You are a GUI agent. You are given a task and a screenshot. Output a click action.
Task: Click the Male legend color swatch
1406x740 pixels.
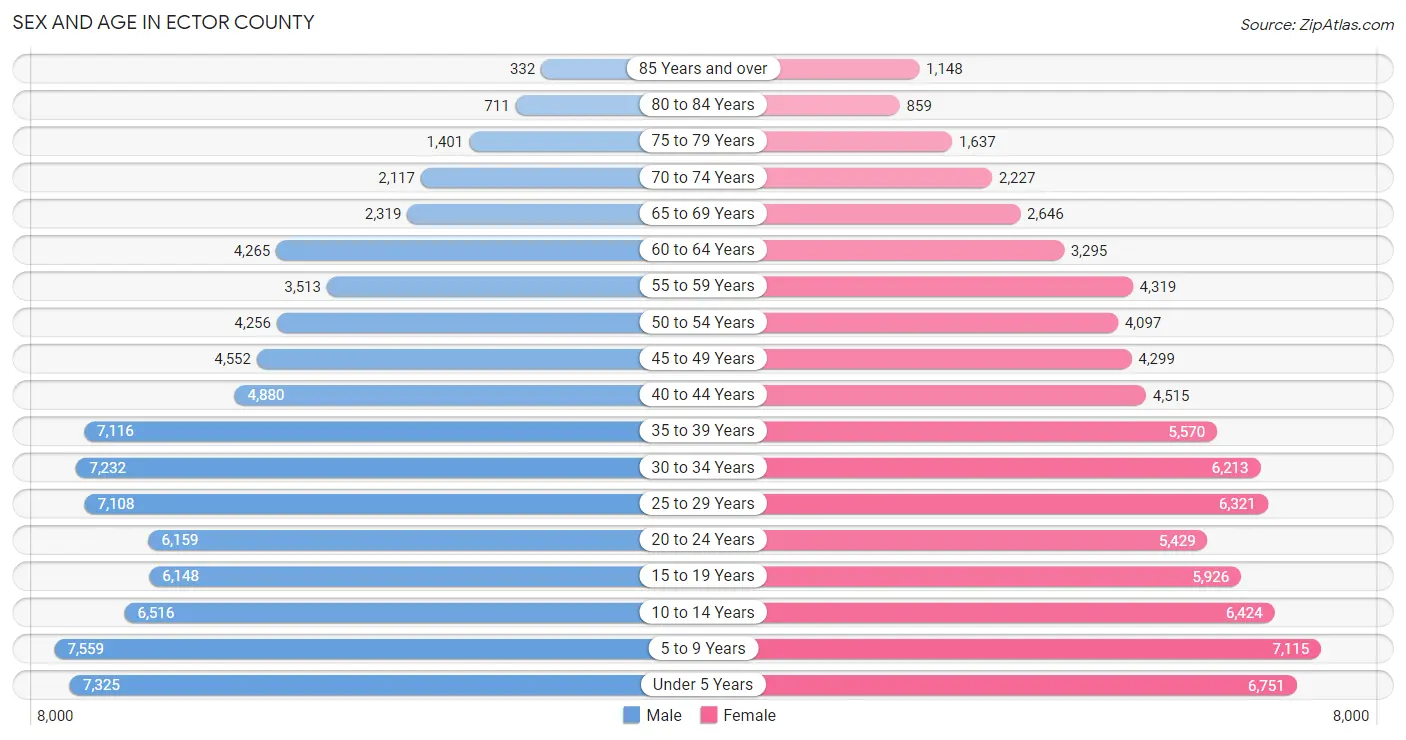tap(631, 715)
